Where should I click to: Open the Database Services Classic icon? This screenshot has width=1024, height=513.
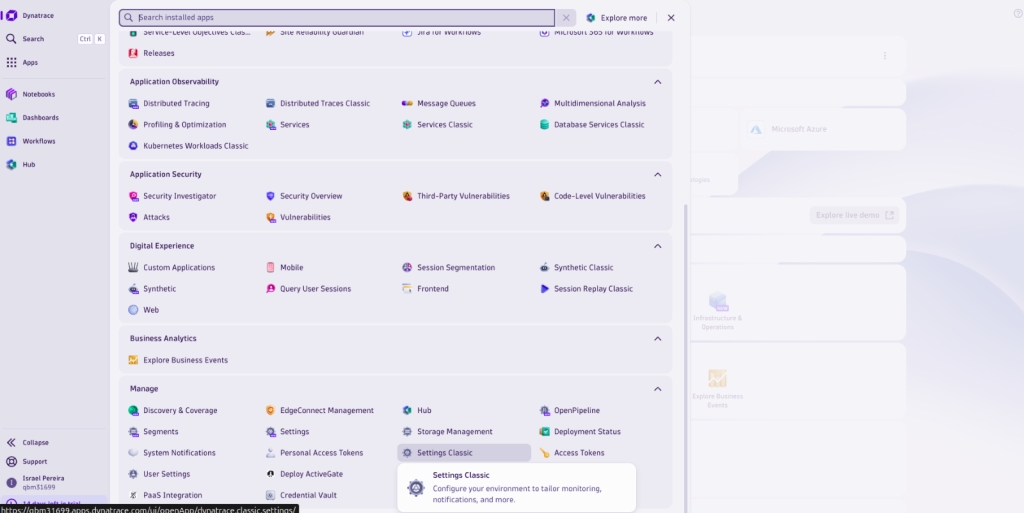click(x=545, y=125)
